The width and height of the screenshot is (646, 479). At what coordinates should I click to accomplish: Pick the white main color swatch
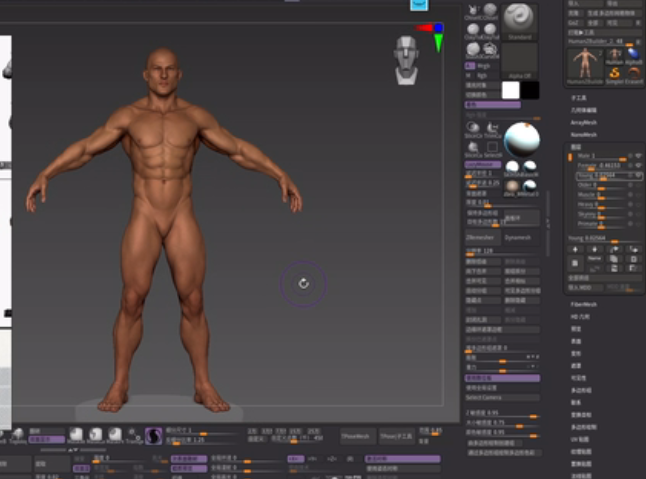click(510, 90)
